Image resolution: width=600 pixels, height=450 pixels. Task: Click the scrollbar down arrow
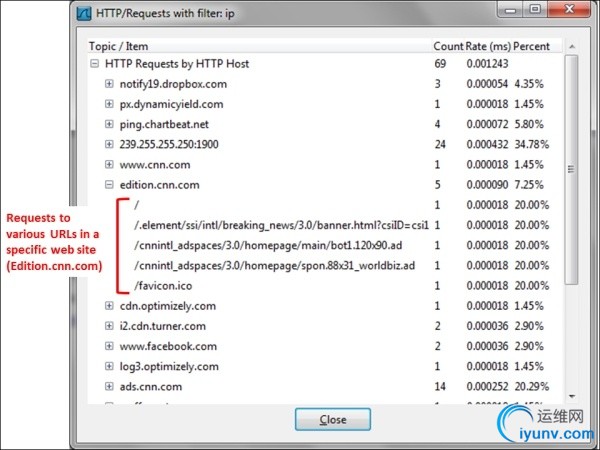pyautogui.click(x=572, y=396)
